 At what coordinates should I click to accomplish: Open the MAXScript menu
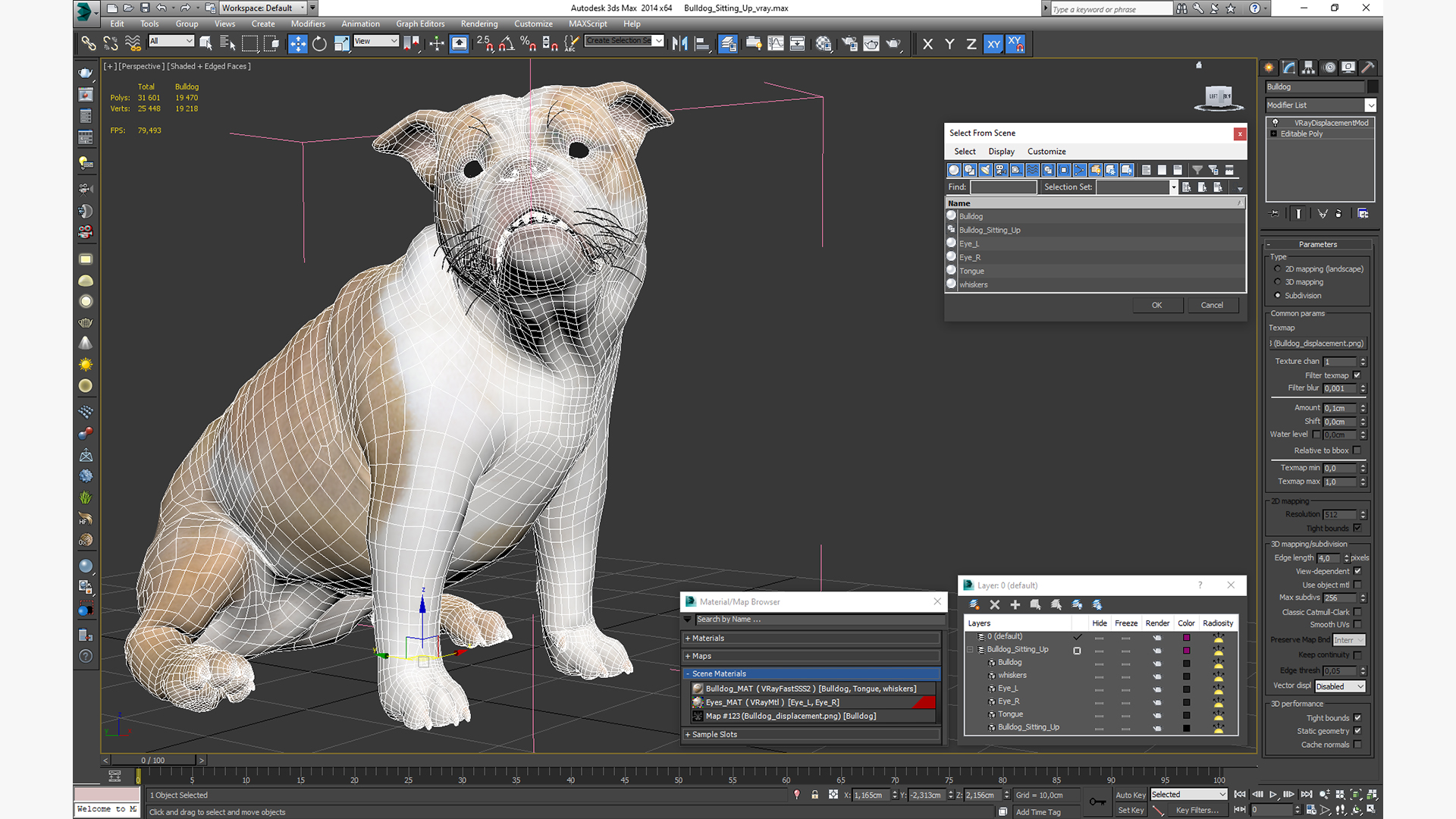(588, 24)
